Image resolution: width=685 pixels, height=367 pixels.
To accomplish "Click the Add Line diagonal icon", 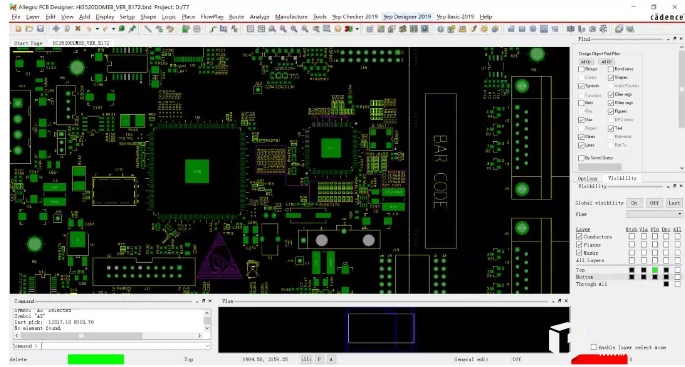I will (x=148, y=29).
